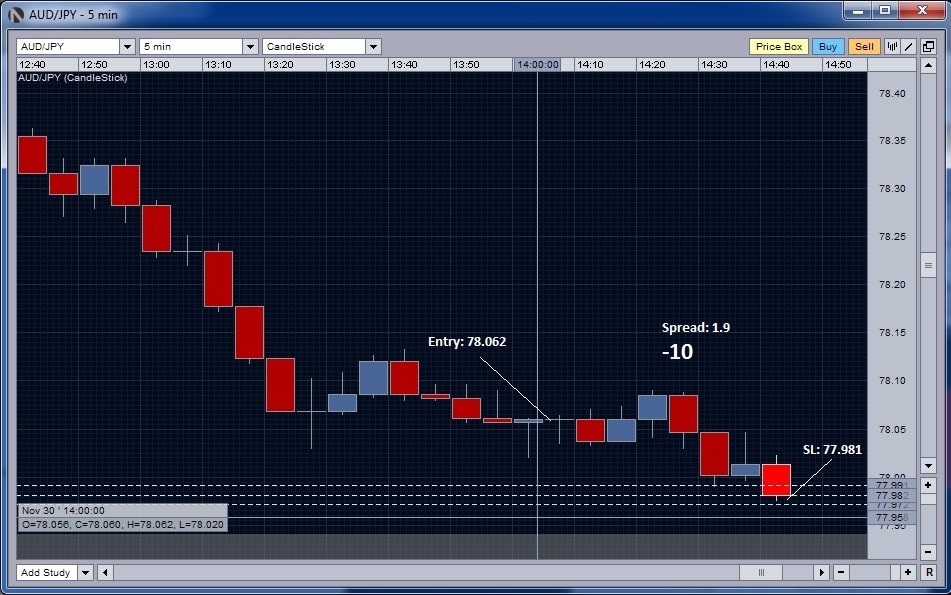This screenshot has height=595, width=951.
Task: Expand the AUD/JPY symbol dropdown
Action: point(127,47)
